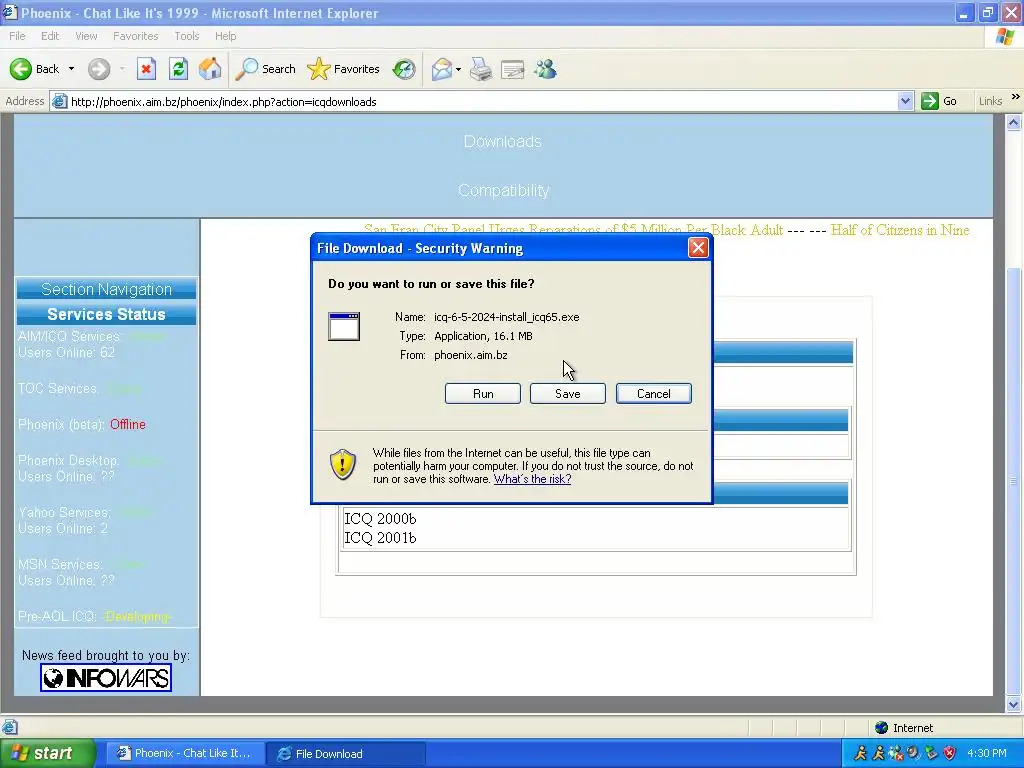This screenshot has height=768, width=1024.
Task: Expand the Links toolbar chevron
Action: (x=1015, y=97)
